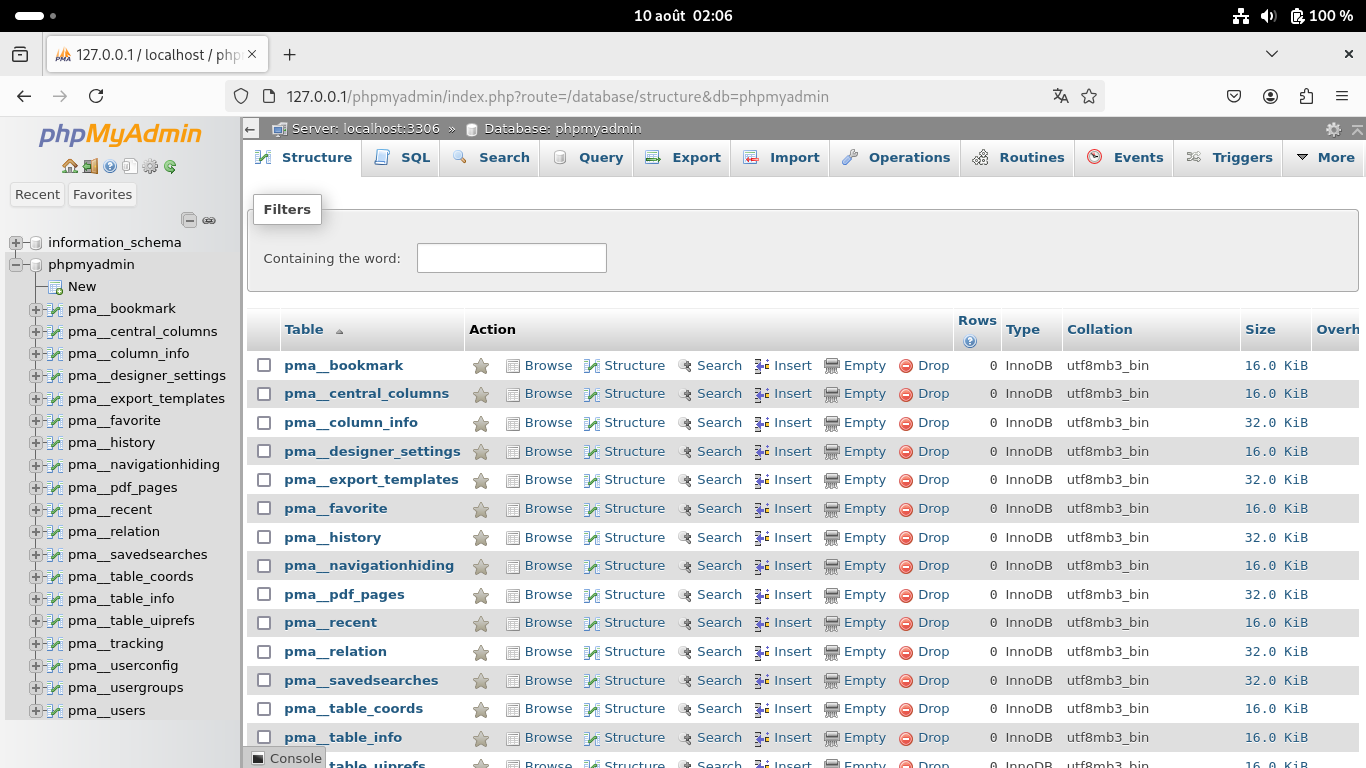Expand the pma__bookmark tree node
This screenshot has width=1366, height=768.
36,309
